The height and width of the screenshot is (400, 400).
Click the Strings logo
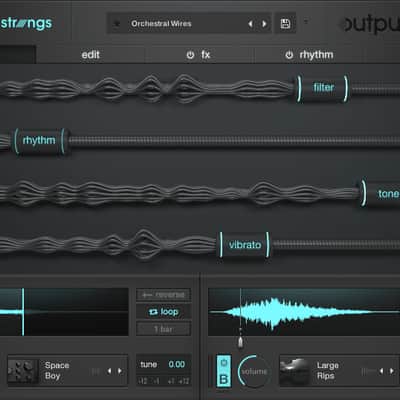[x=26, y=24]
